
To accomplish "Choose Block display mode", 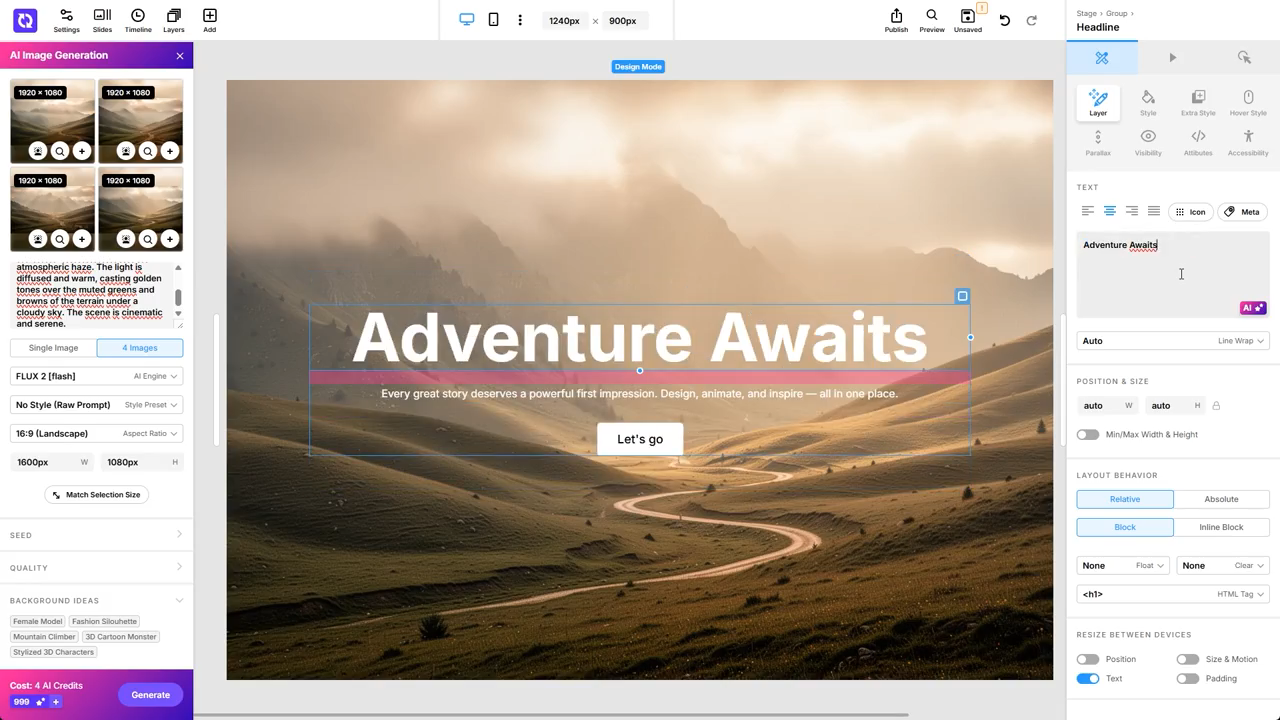I will pos(1125,527).
